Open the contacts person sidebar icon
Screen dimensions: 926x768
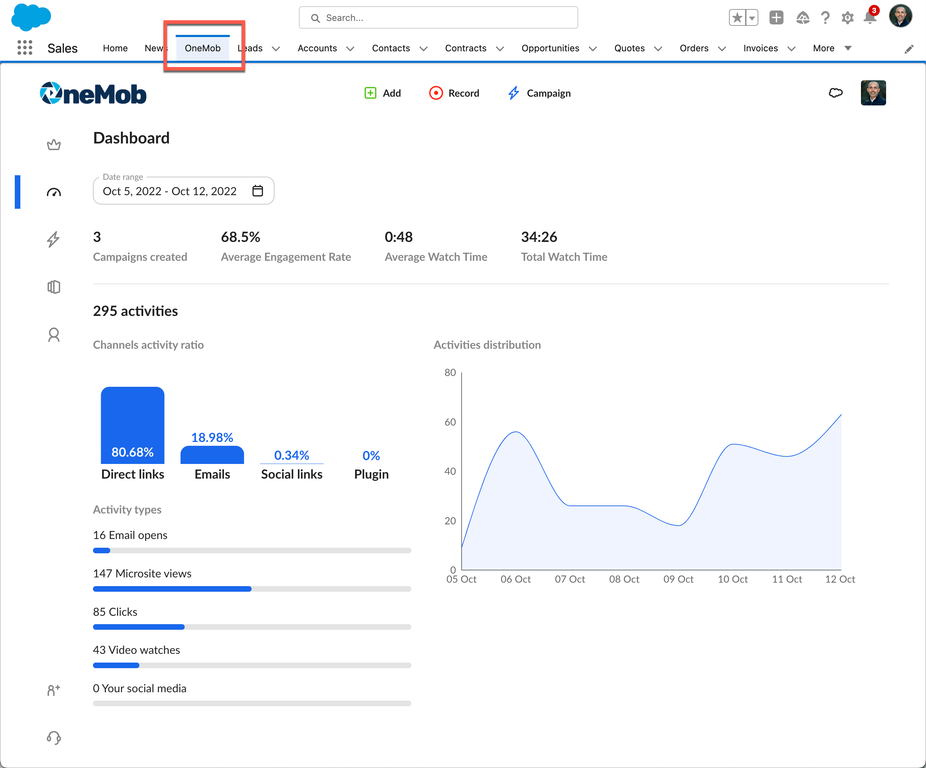pos(54,335)
